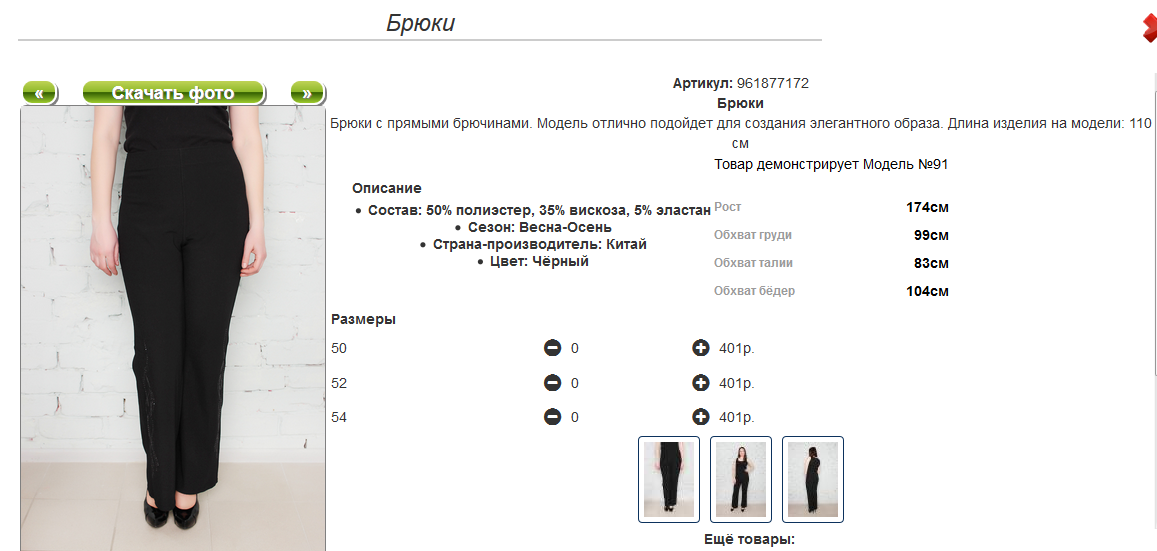The width and height of the screenshot is (1157, 551).
Task: Click the Состав composition line
Action: [x=539, y=210]
